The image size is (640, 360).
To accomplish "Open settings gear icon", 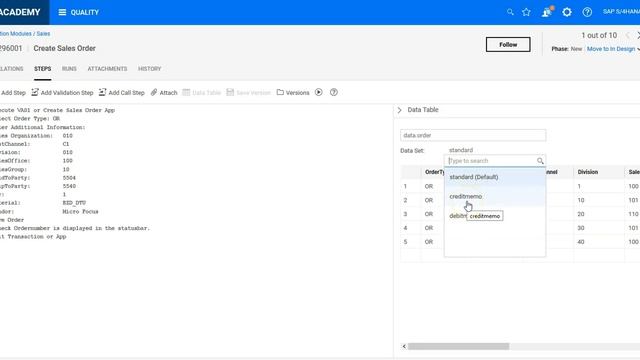I will point(567,12).
